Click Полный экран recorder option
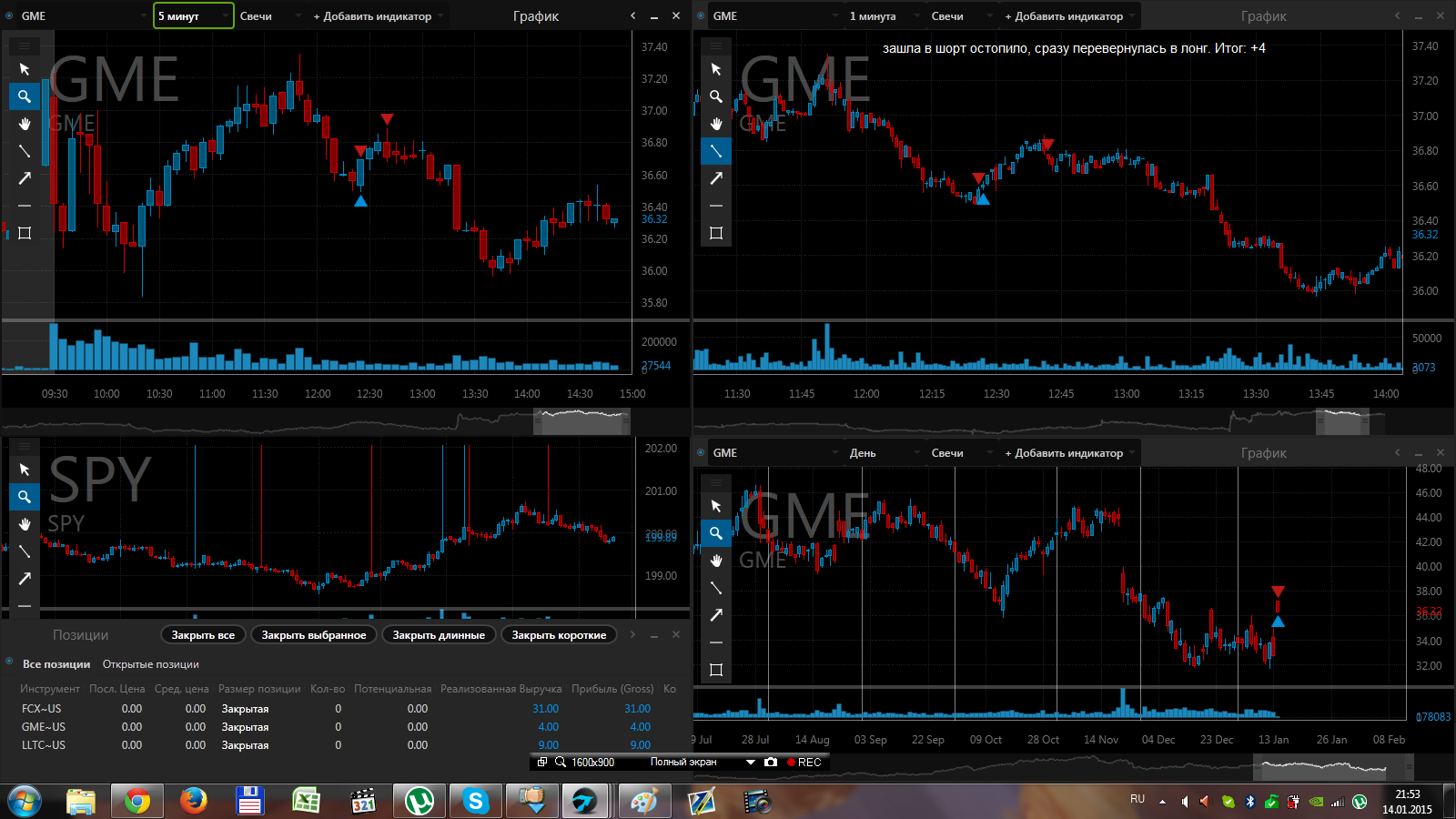 coord(683,762)
